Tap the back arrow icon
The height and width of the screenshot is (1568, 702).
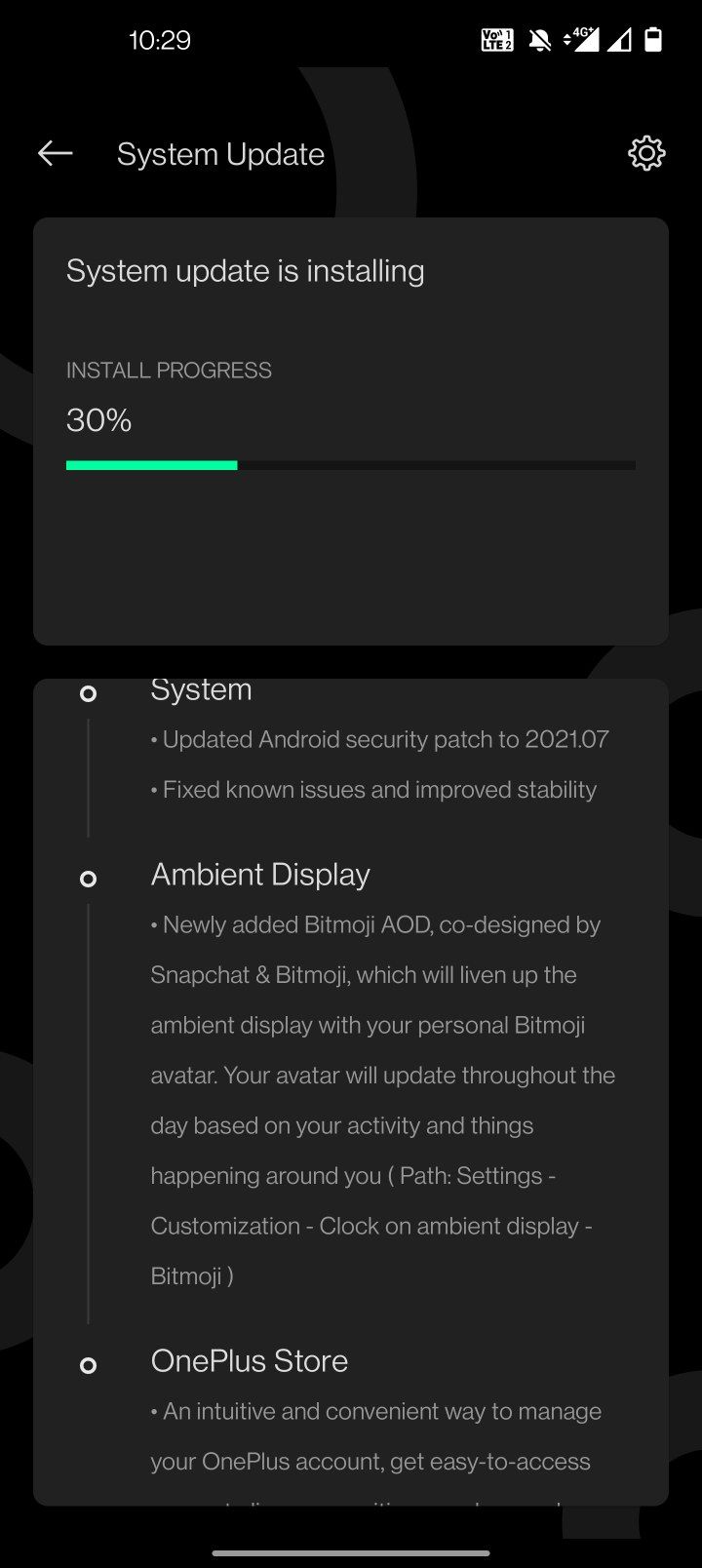pos(56,153)
